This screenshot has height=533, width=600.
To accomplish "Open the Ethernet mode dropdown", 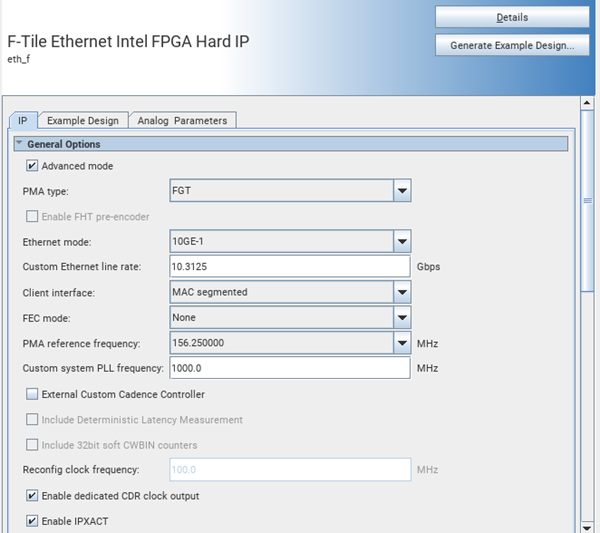I will 402,242.
